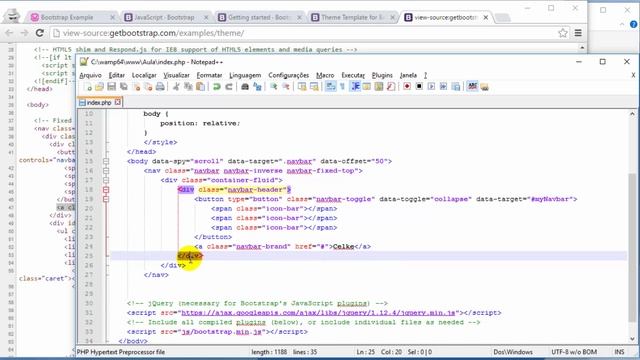
Task: Toggle word wrap in the toolbar
Action: coord(331,87)
